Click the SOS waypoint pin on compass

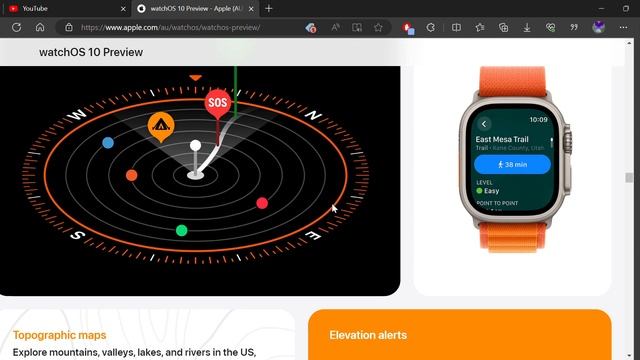point(218,104)
